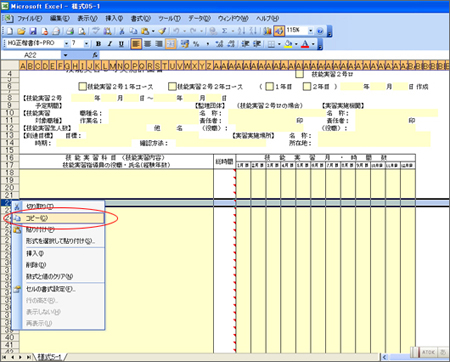Click the Name Box showing A22
Viewport: 450px width, 362px height.
31,55
